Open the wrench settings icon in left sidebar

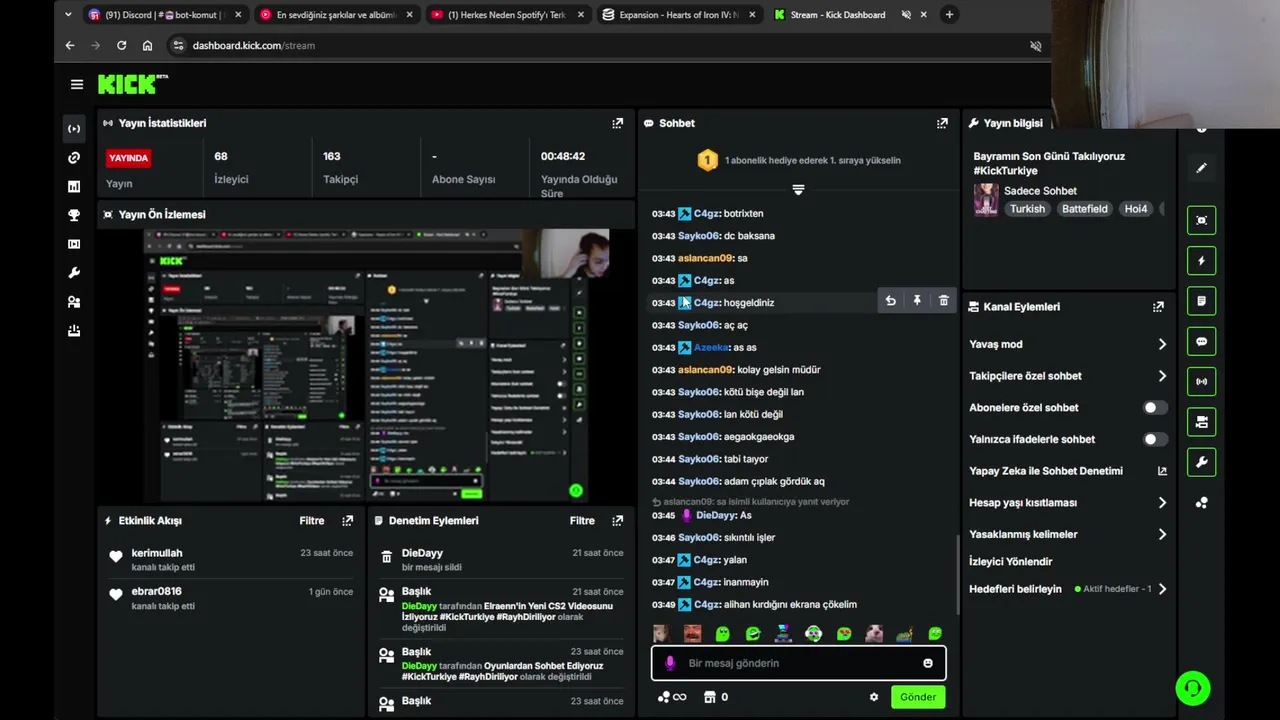click(74, 273)
